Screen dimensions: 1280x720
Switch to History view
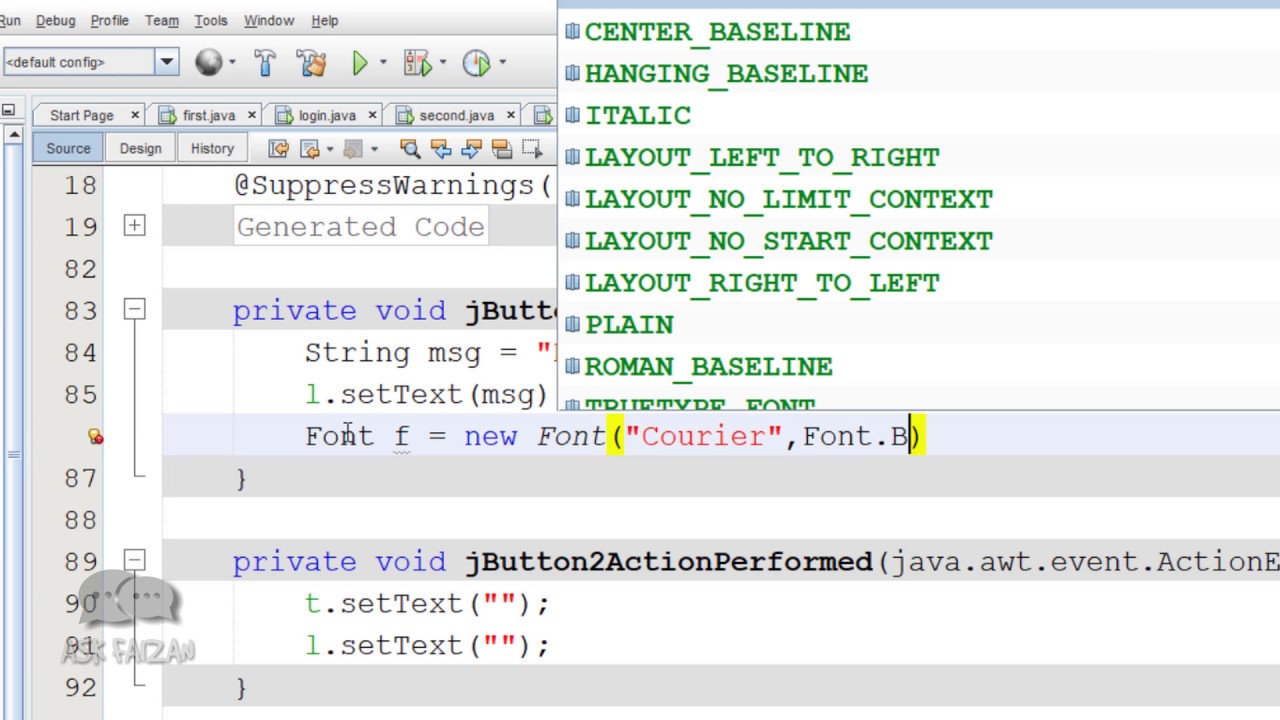(212, 148)
